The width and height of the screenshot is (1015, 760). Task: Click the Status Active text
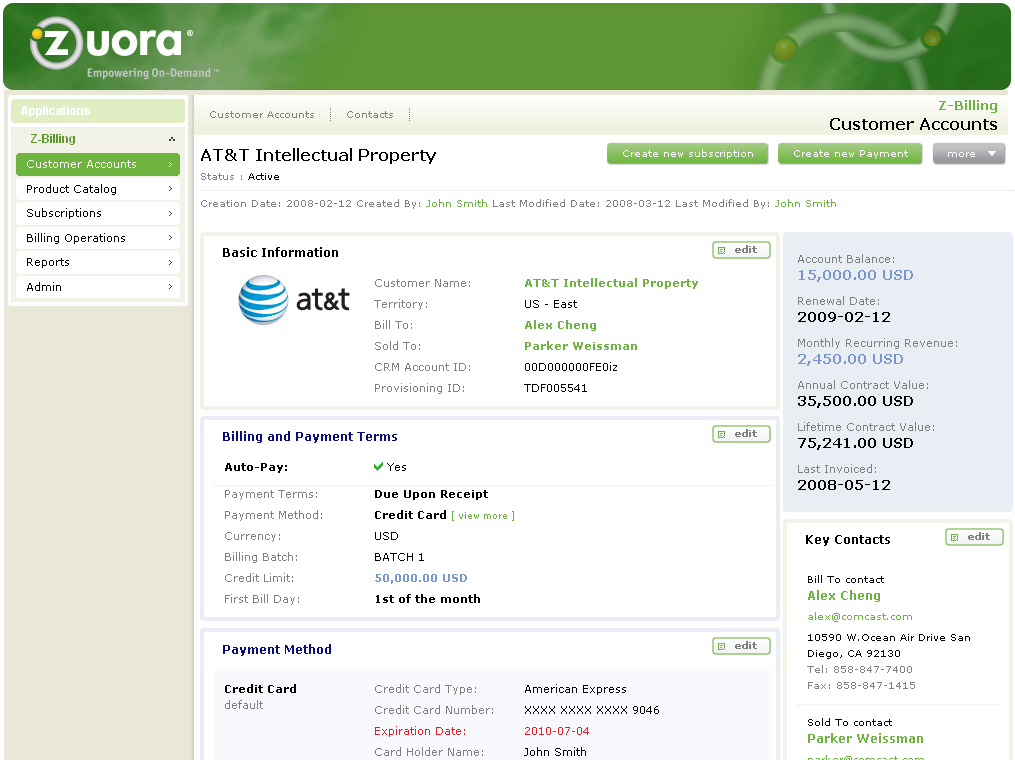[263, 177]
